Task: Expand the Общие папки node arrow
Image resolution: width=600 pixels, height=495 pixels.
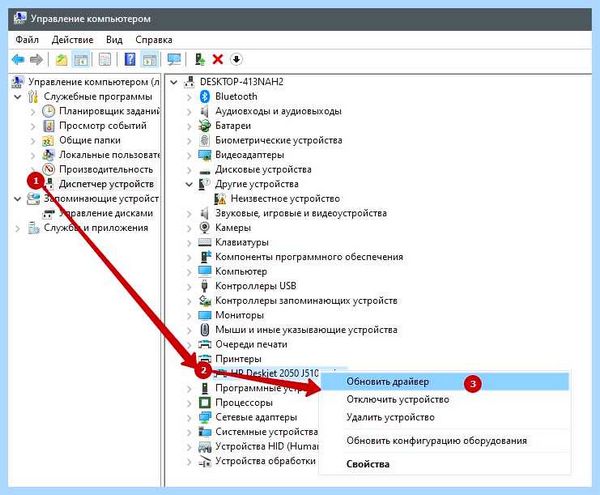Action: point(33,140)
